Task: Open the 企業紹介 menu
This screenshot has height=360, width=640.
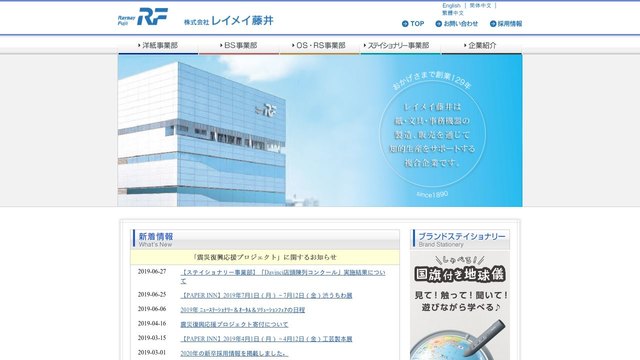Action: tap(482, 45)
